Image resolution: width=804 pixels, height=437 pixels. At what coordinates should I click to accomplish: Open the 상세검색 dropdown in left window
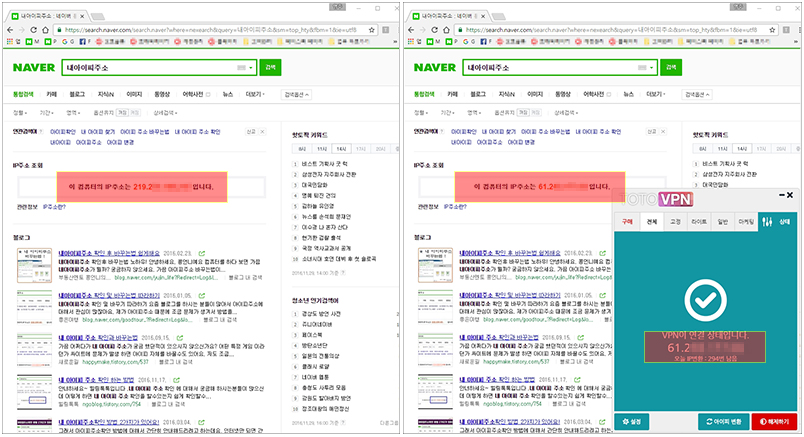(166, 112)
